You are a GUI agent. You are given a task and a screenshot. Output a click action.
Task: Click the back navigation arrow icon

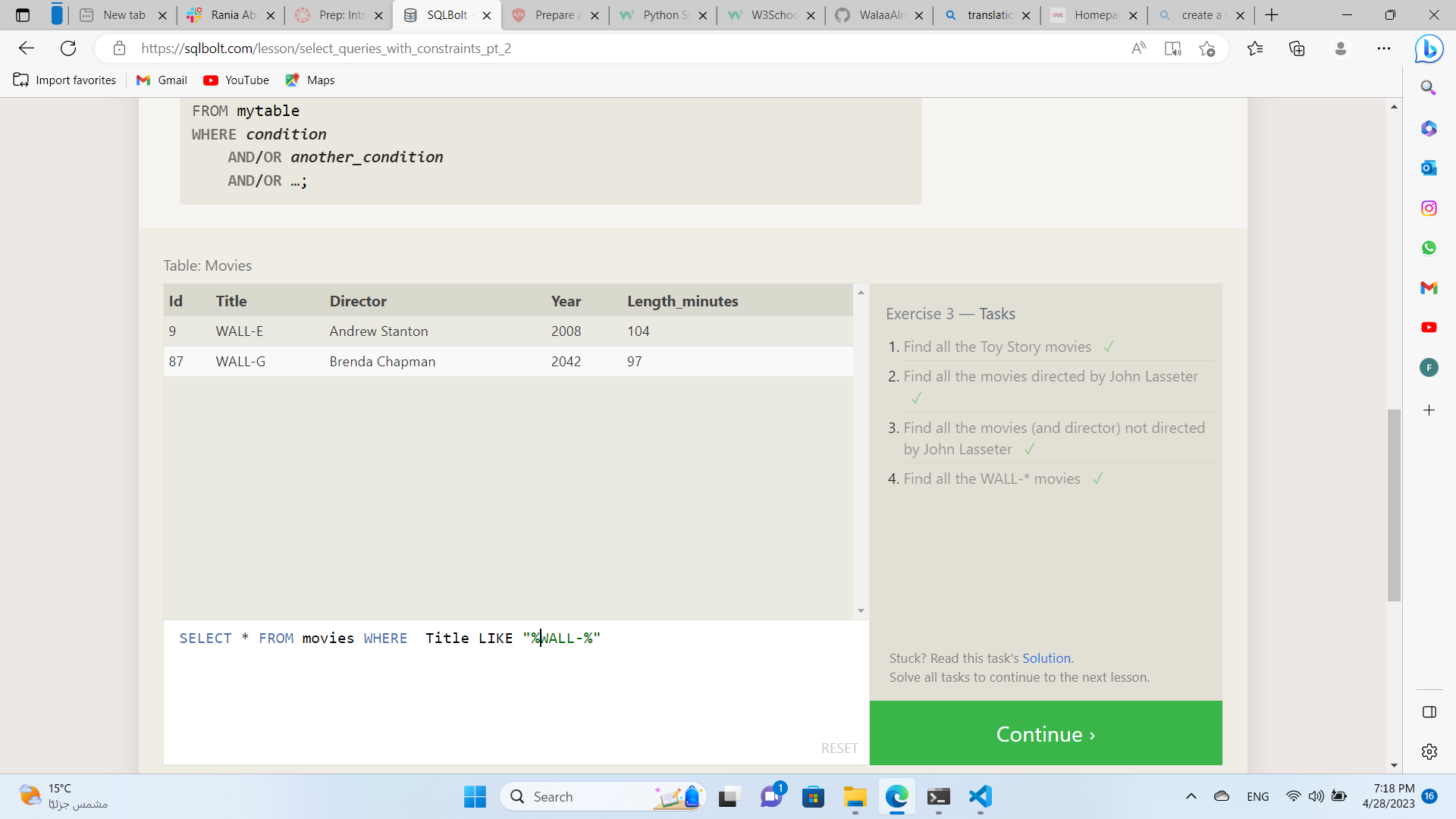point(26,47)
